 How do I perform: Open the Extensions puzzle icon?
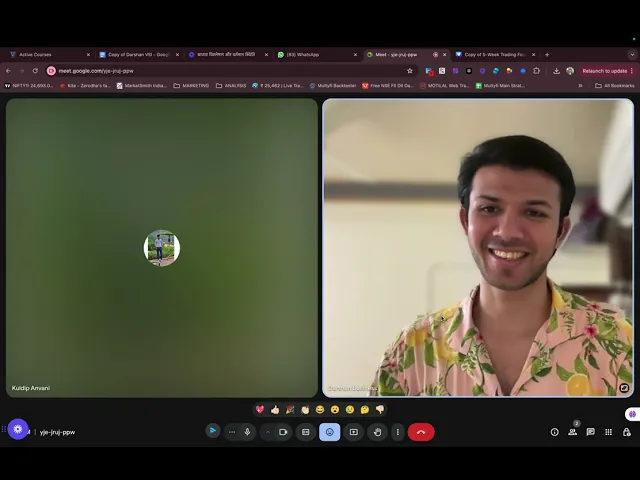[536, 71]
